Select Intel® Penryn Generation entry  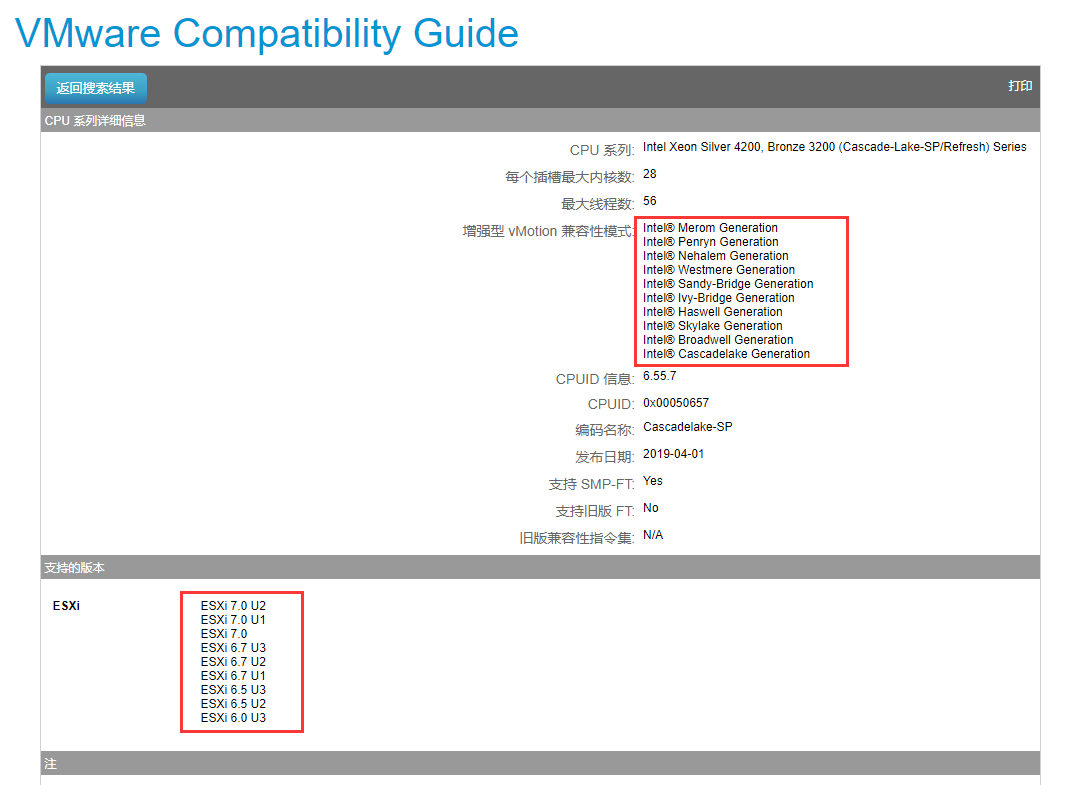(710, 242)
